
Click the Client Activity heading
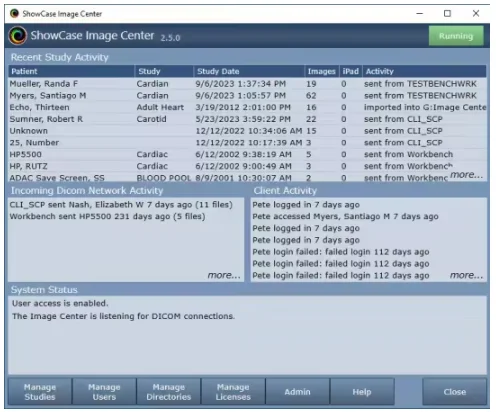tap(285, 190)
